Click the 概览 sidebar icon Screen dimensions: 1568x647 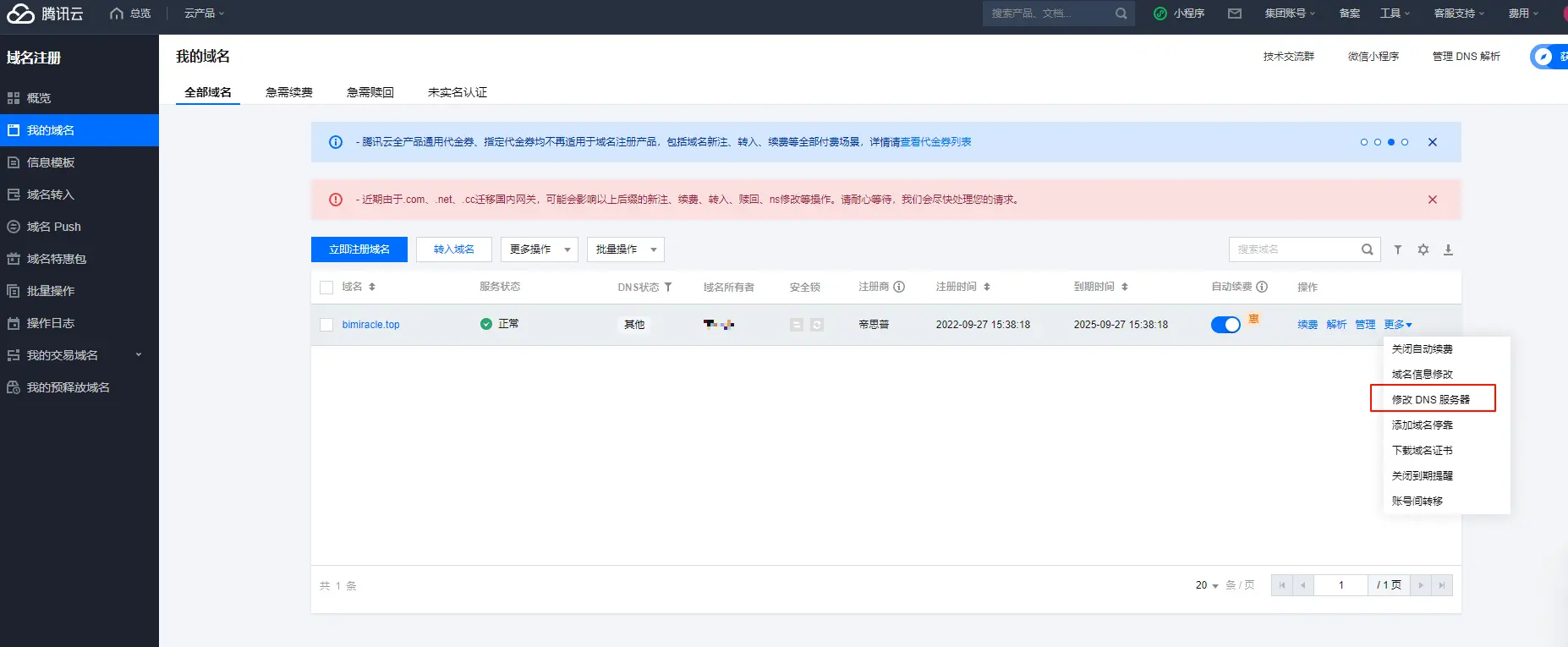coord(14,98)
